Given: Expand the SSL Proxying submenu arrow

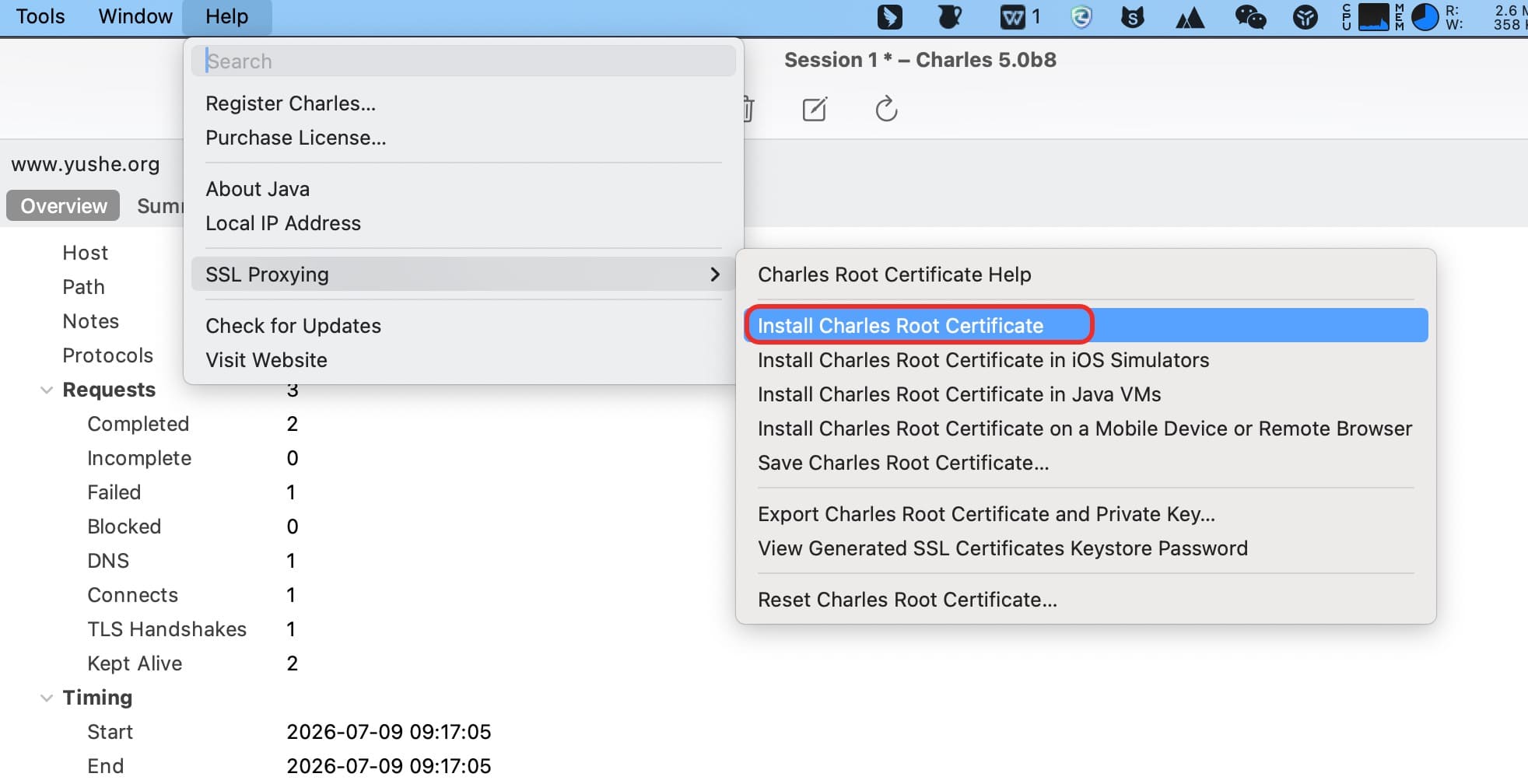Looking at the screenshot, I should pyautogui.click(x=715, y=275).
